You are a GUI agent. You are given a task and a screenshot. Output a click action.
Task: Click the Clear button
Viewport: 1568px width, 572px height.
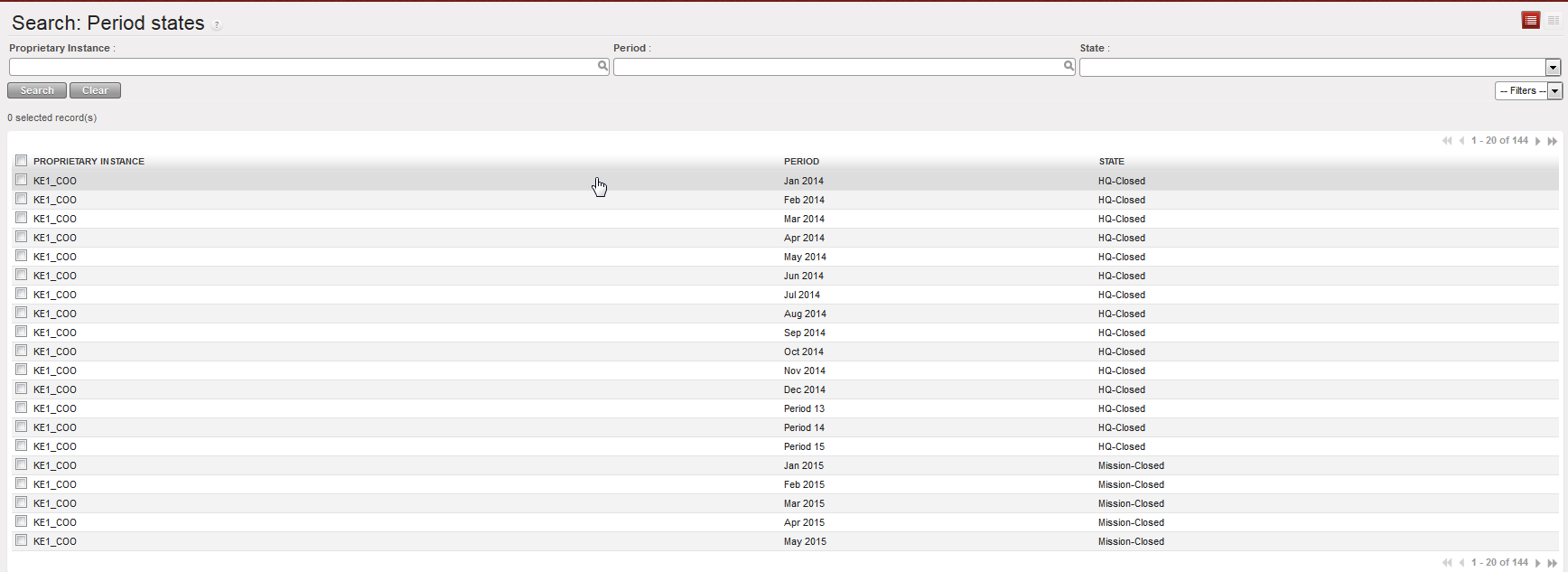(95, 90)
